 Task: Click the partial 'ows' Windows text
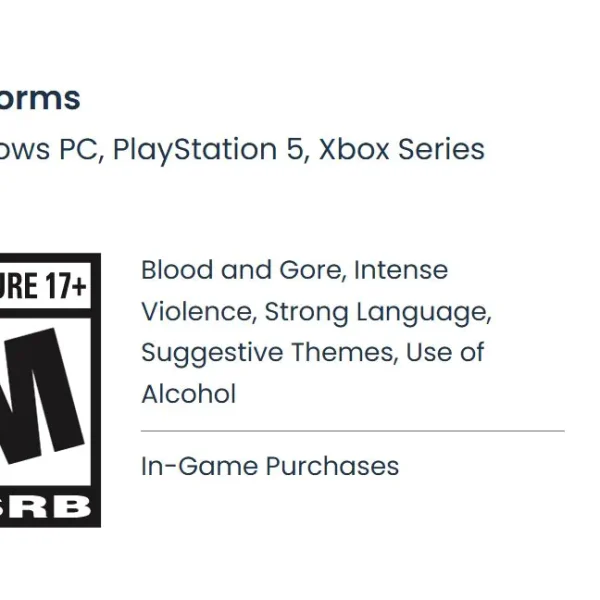[x=25, y=150]
